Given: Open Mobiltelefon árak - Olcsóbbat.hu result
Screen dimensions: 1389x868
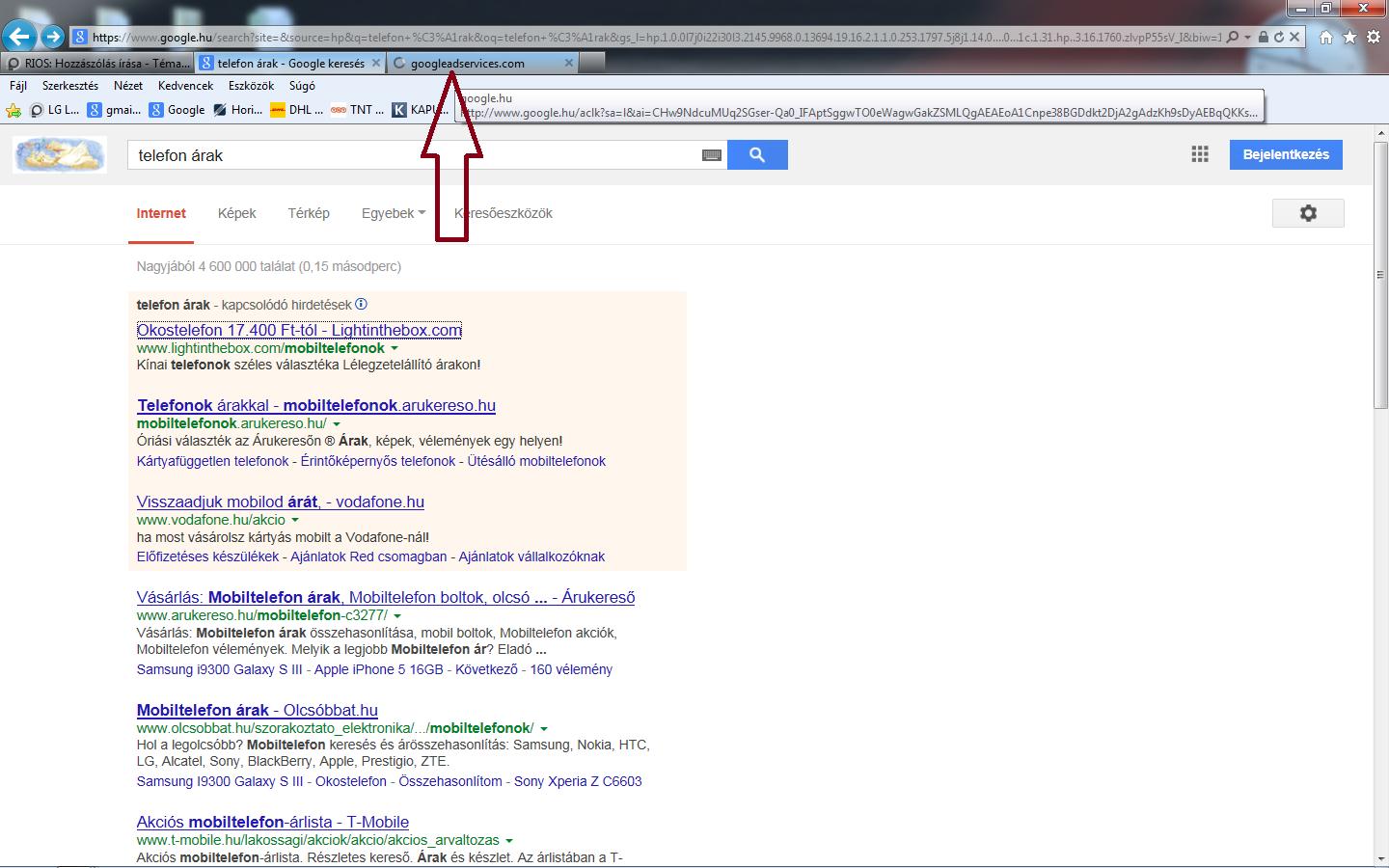Looking at the screenshot, I should [x=258, y=710].
